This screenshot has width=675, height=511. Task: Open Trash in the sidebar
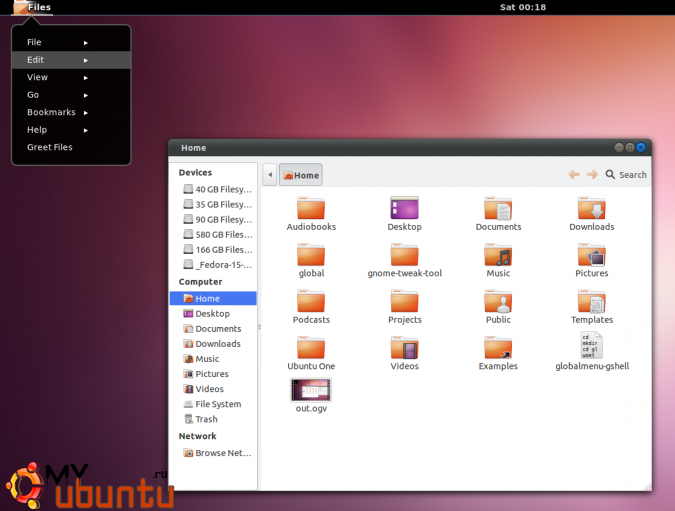click(x=201, y=419)
